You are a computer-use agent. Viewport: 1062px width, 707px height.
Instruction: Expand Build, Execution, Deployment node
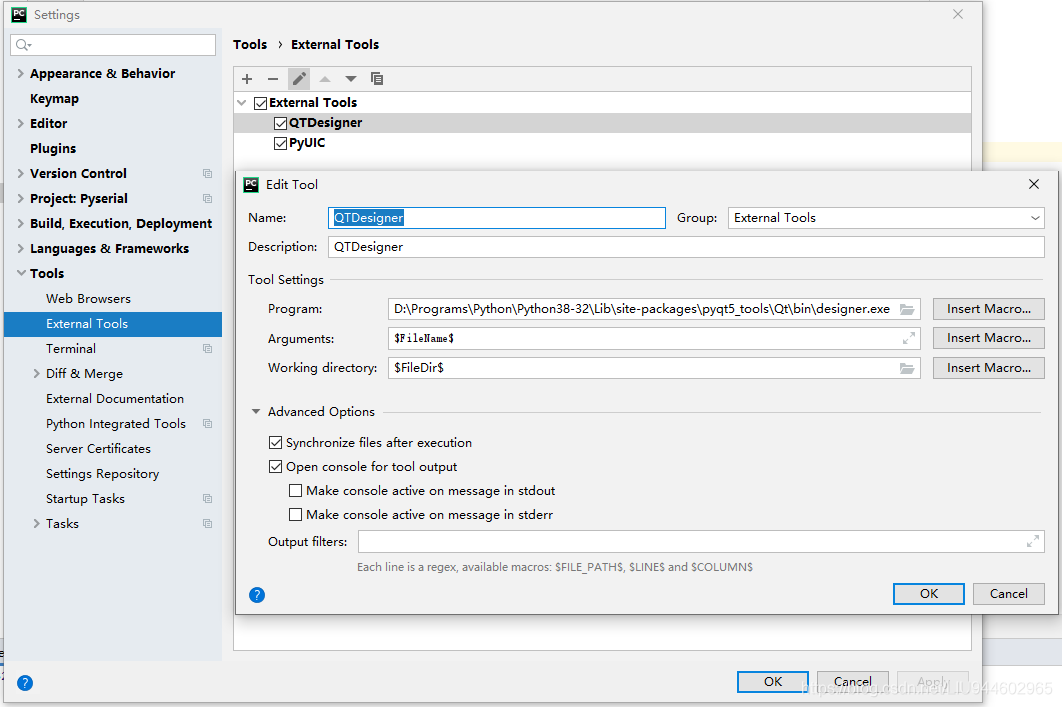coord(20,223)
